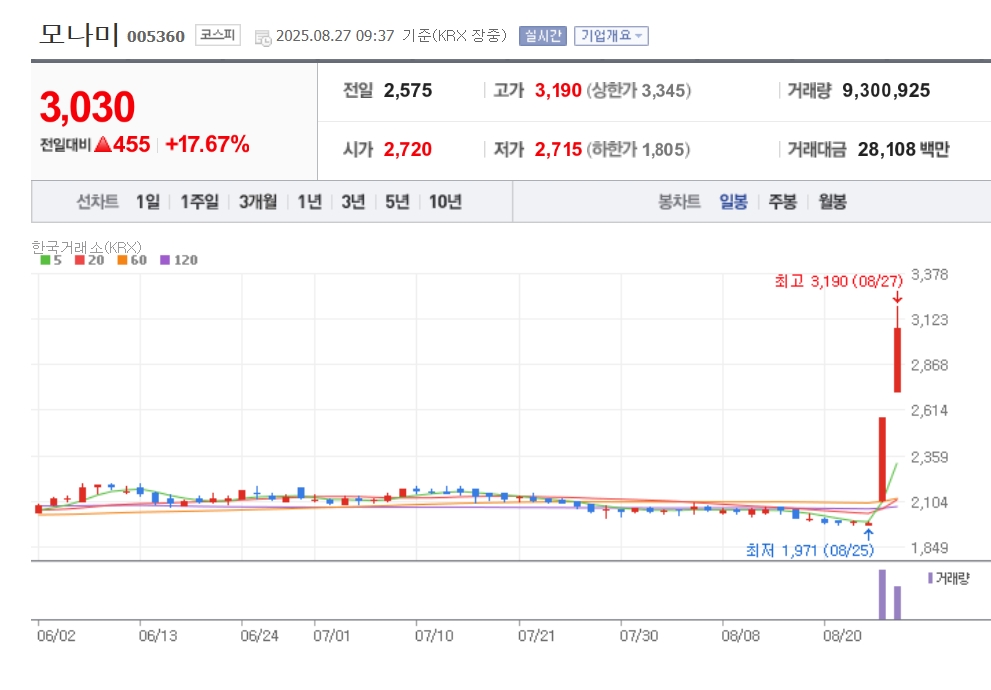Viewport: 991px width, 690px height.
Task: Click the 저가 value 2,715
Action: tap(558, 149)
